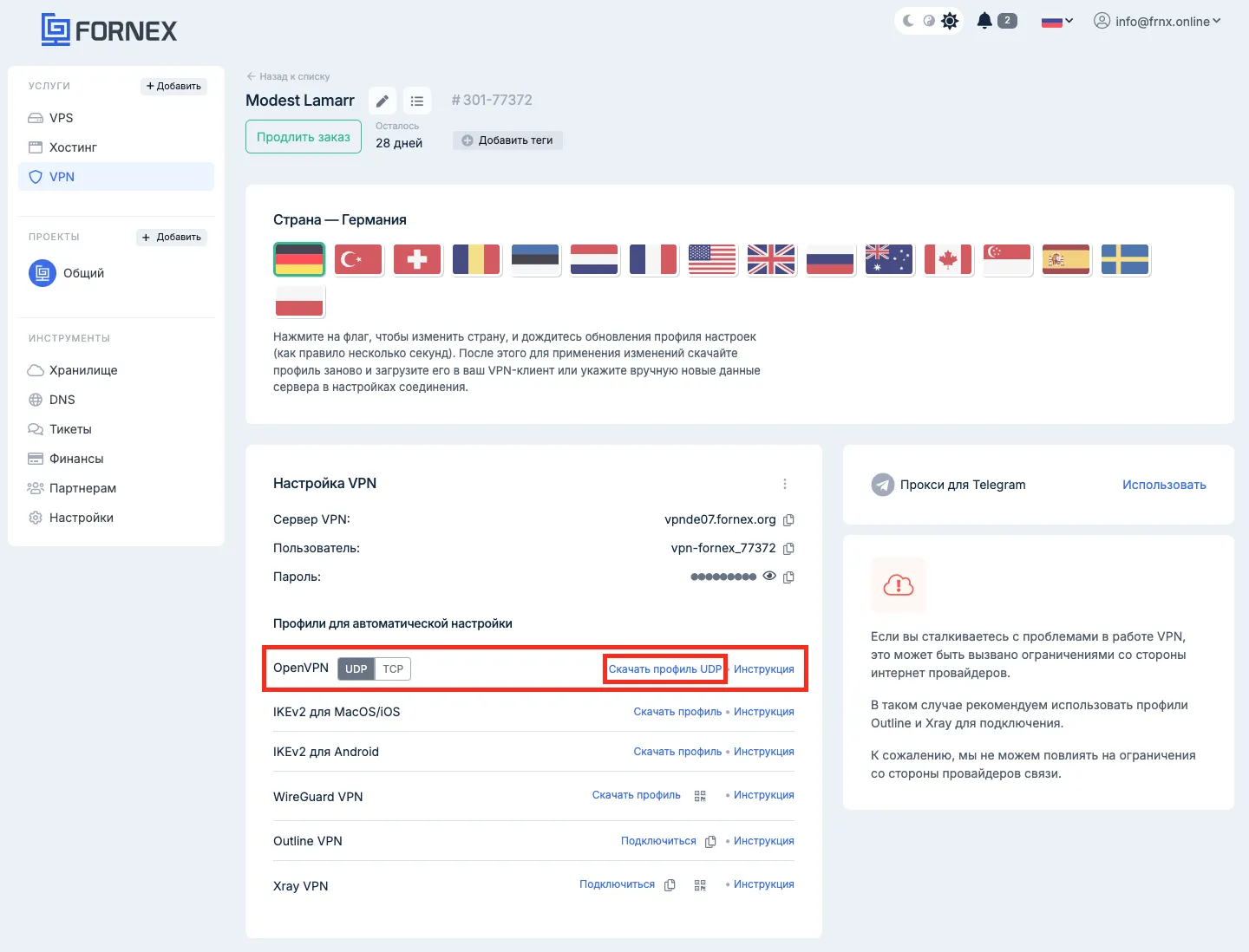Download the WireGuard VPN profile
This screenshot has width=1249, height=952.
click(x=637, y=795)
